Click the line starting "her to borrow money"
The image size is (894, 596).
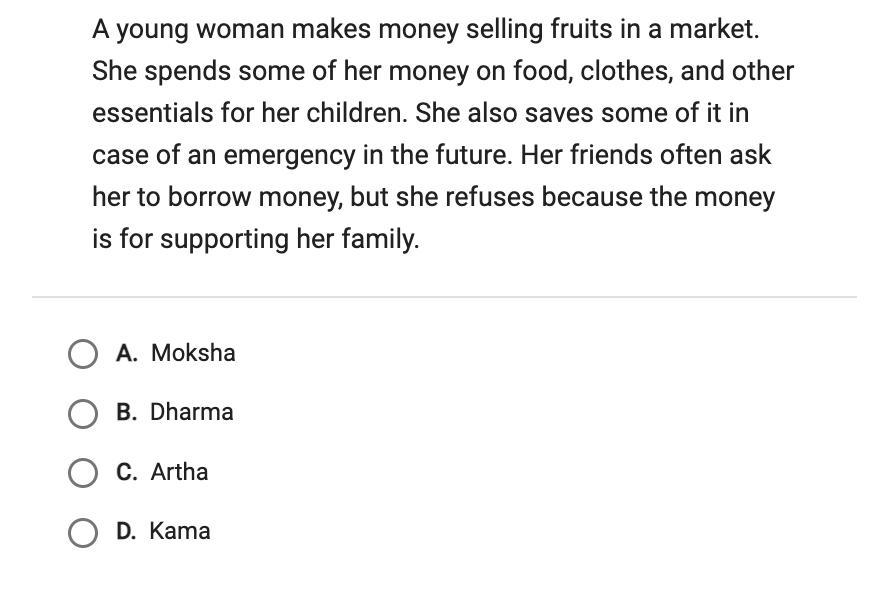pos(433,197)
